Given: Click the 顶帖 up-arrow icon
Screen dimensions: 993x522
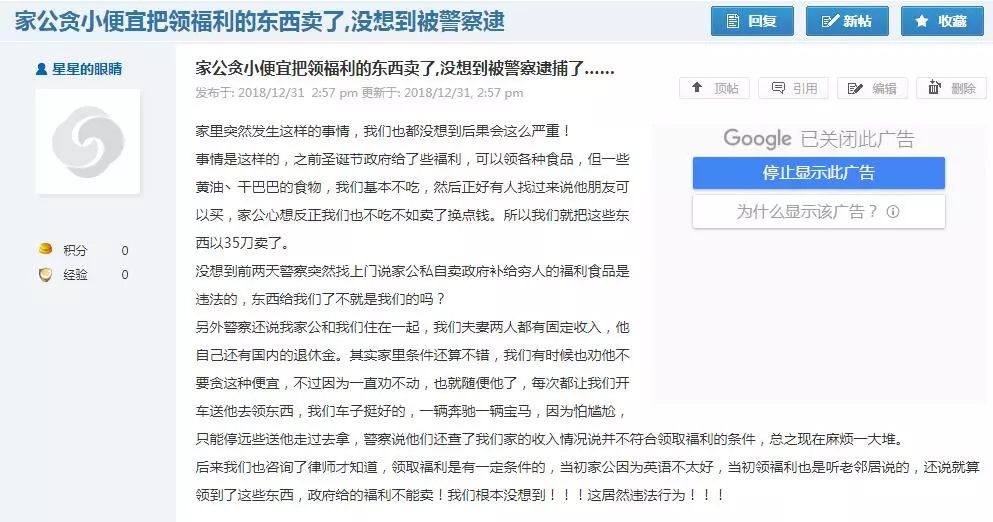Looking at the screenshot, I should [697, 87].
